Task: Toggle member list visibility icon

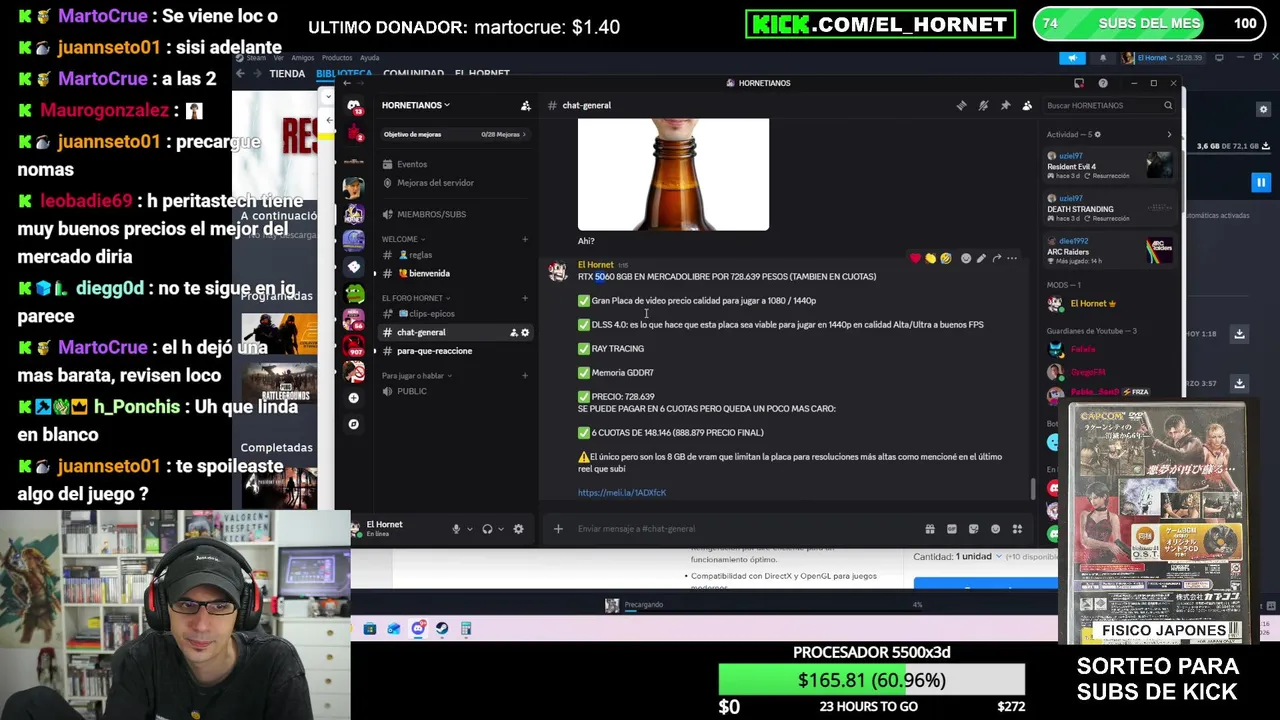Action: pos(1027,105)
